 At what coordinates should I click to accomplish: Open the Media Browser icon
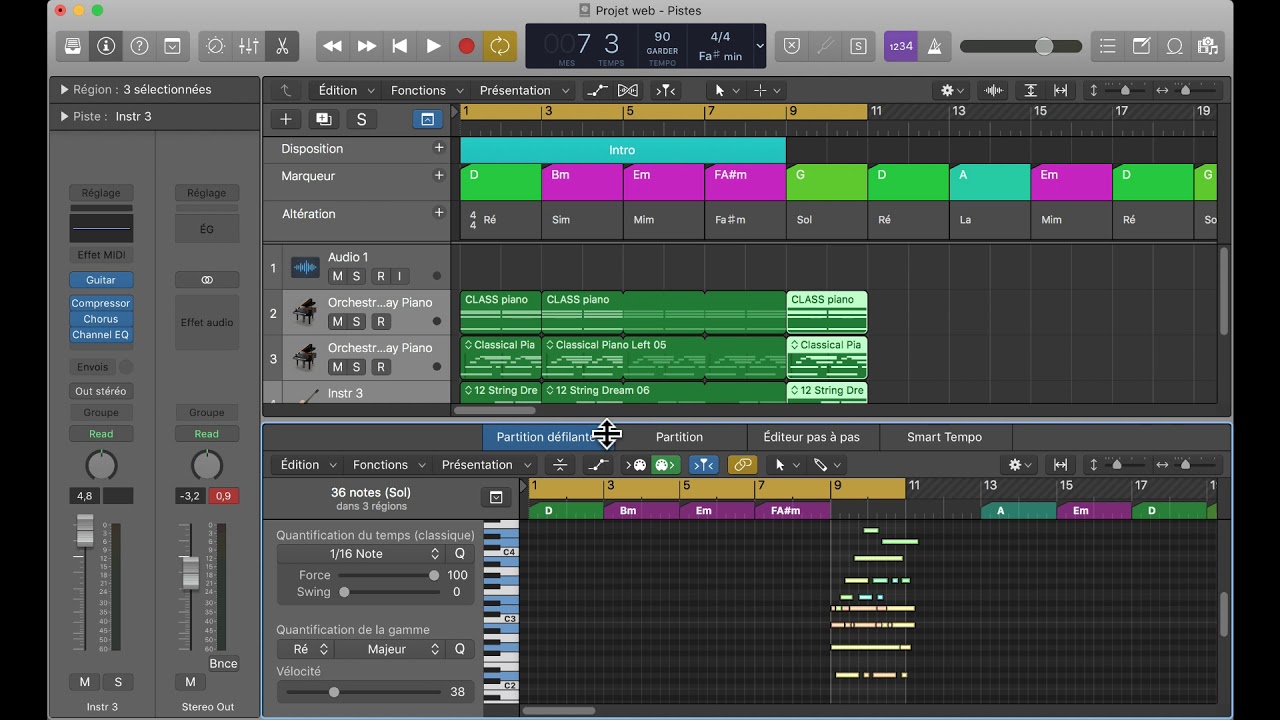(1208, 46)
